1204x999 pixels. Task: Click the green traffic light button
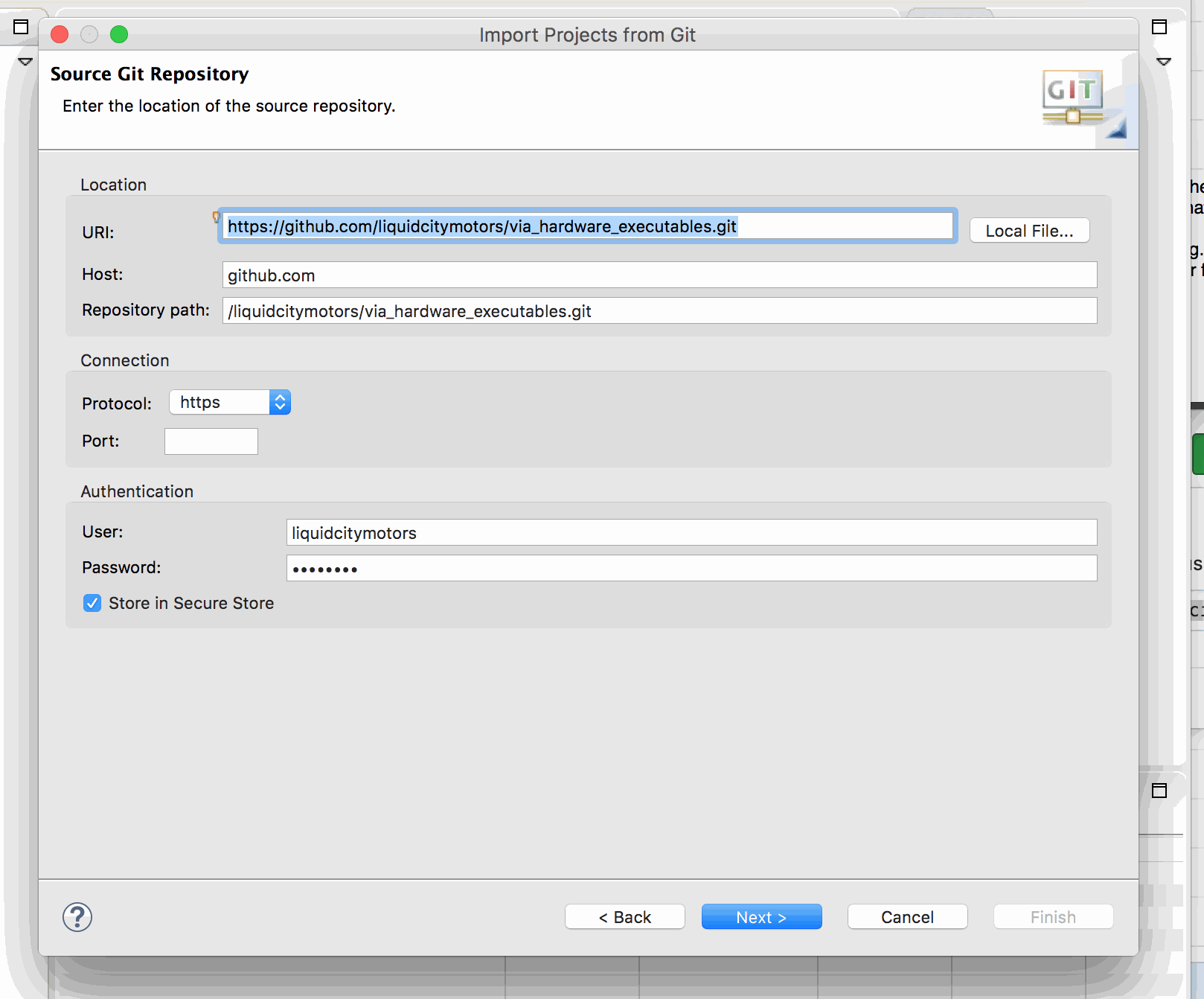(118, 34)
